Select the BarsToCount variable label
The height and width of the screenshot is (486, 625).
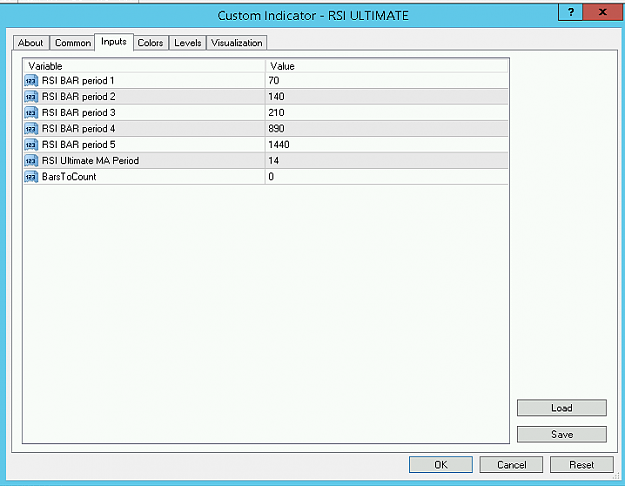coord(69,177)
